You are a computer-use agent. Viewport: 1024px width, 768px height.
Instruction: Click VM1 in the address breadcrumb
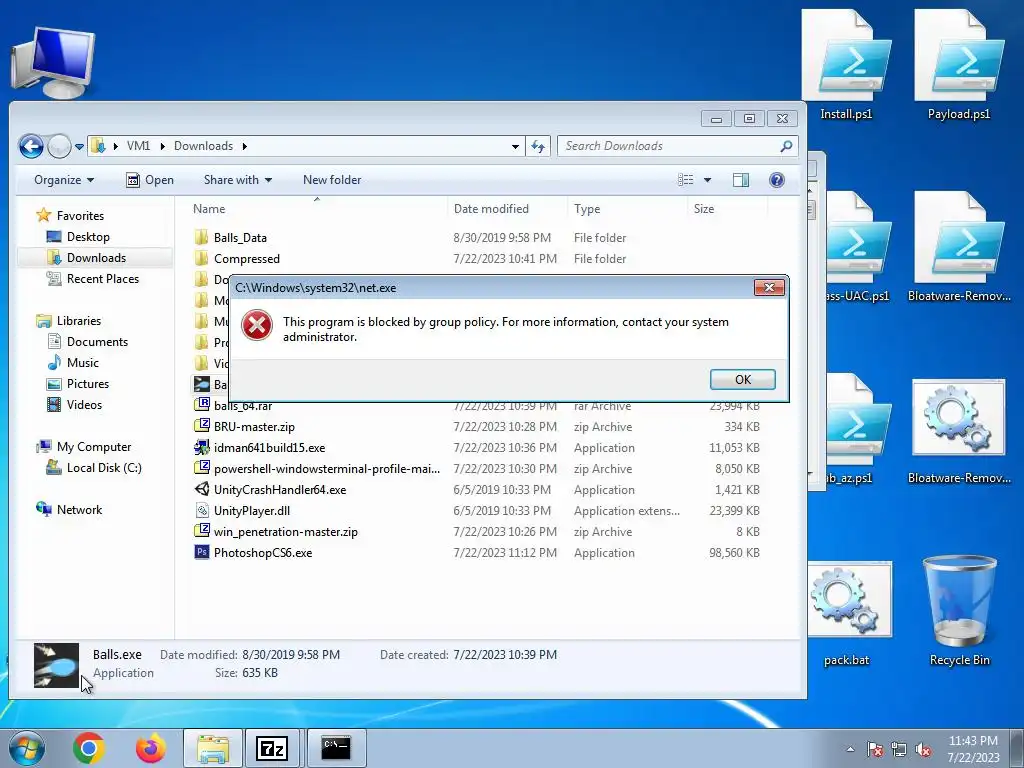tap(138, 146)
